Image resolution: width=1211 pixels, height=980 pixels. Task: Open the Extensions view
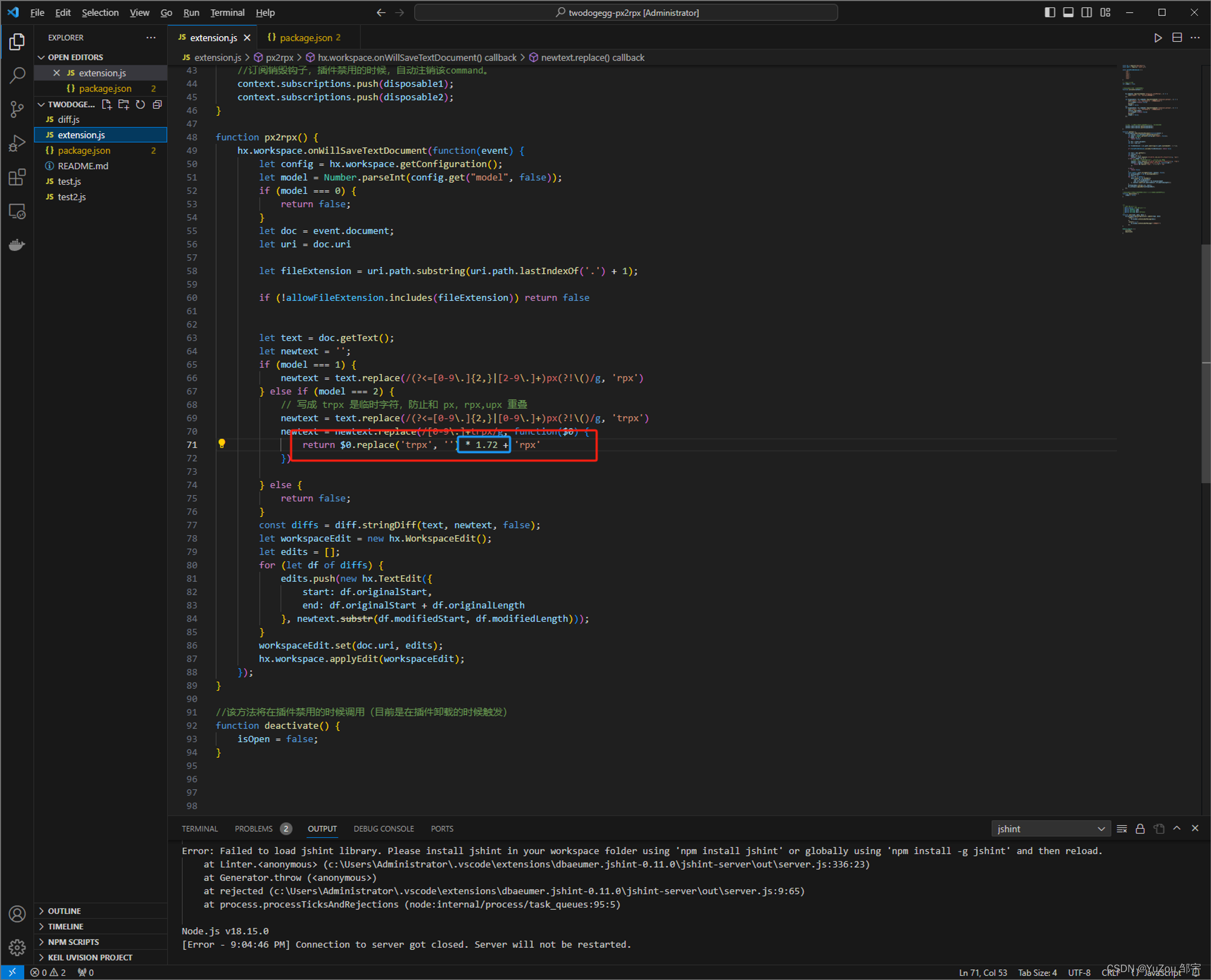click(17, 177)
